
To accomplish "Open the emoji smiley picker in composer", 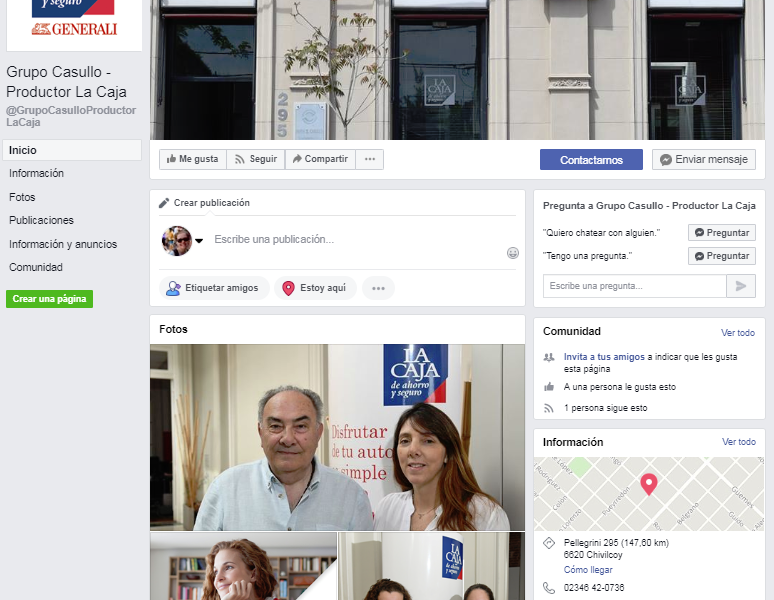I will click(513, 253).
